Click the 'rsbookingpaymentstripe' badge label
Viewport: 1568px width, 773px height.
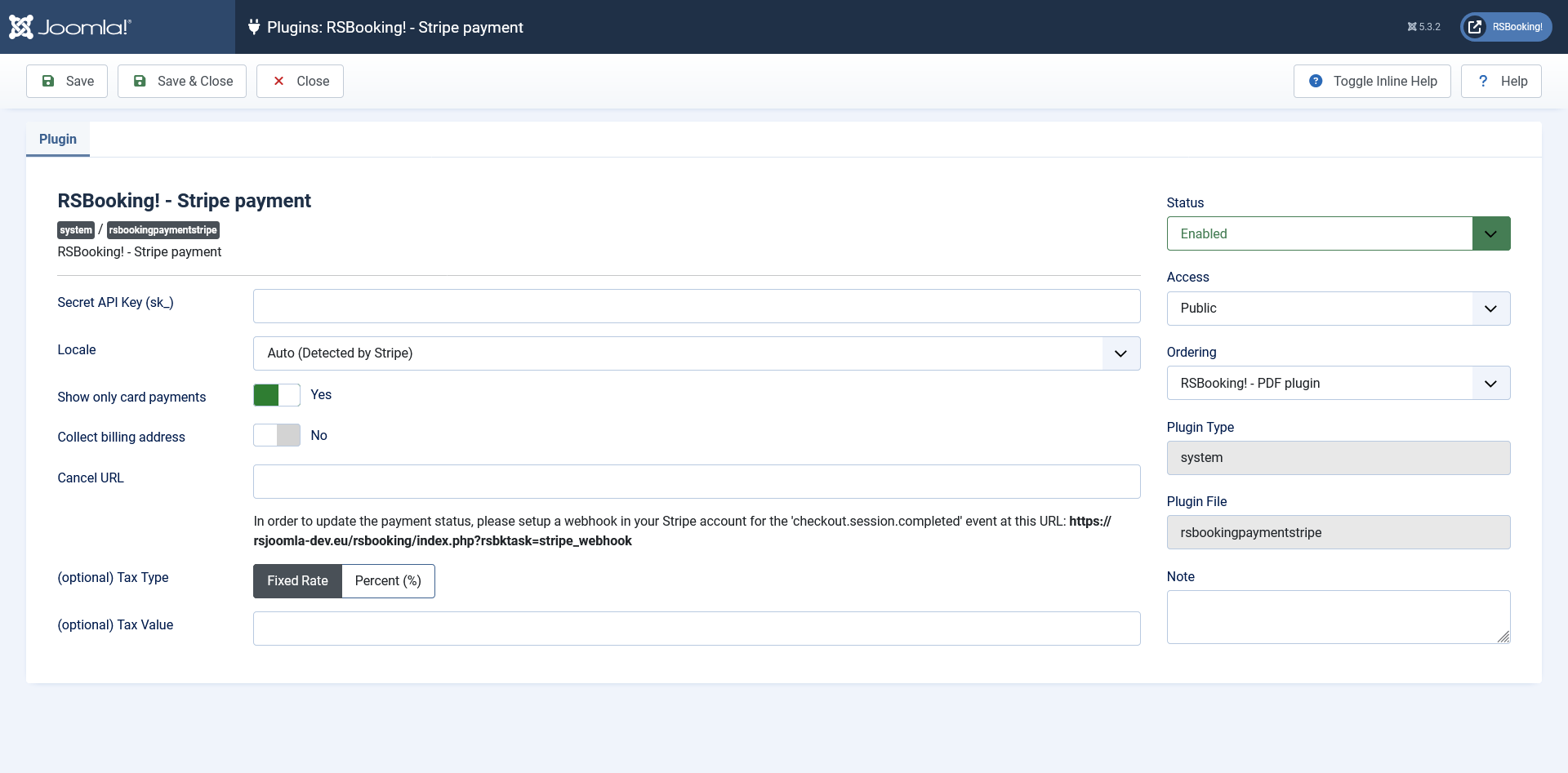point(163,230)
